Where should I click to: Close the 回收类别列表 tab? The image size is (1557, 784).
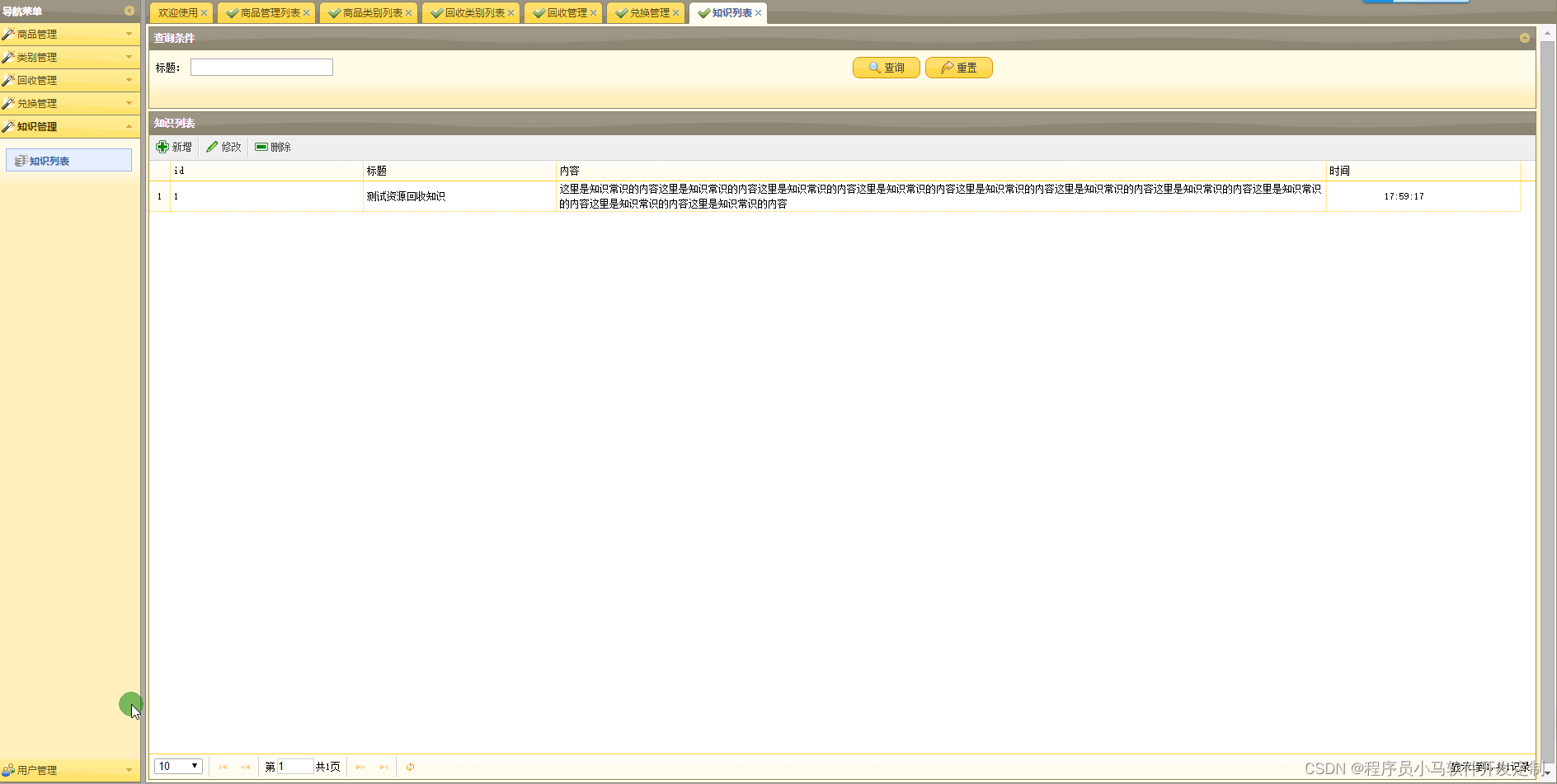tap(510, 13)
